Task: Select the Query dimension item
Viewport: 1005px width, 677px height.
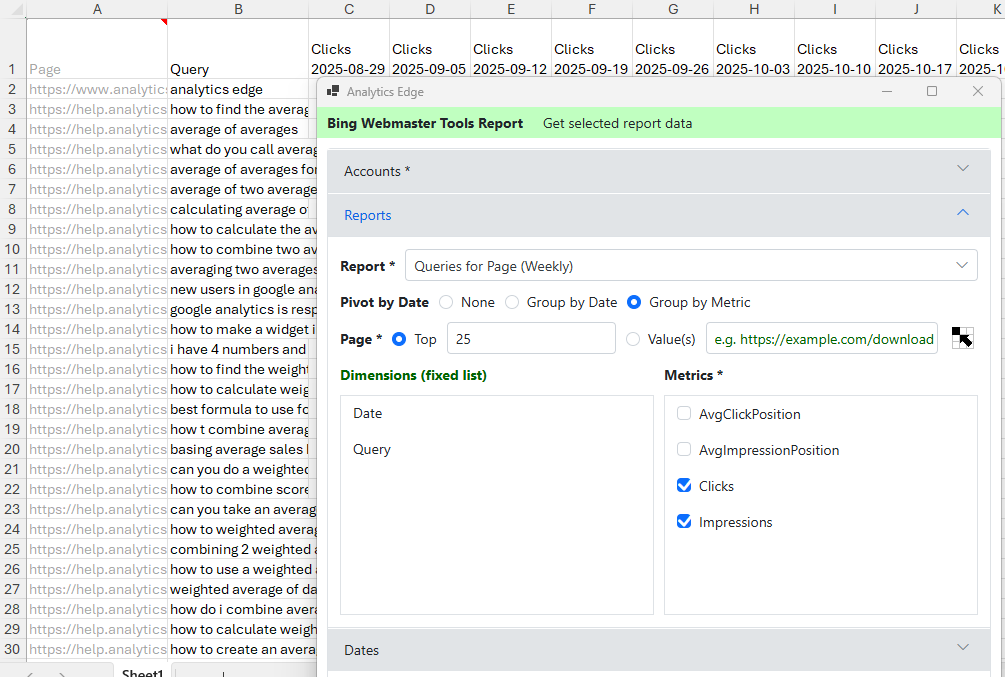Action: [372, 450]
